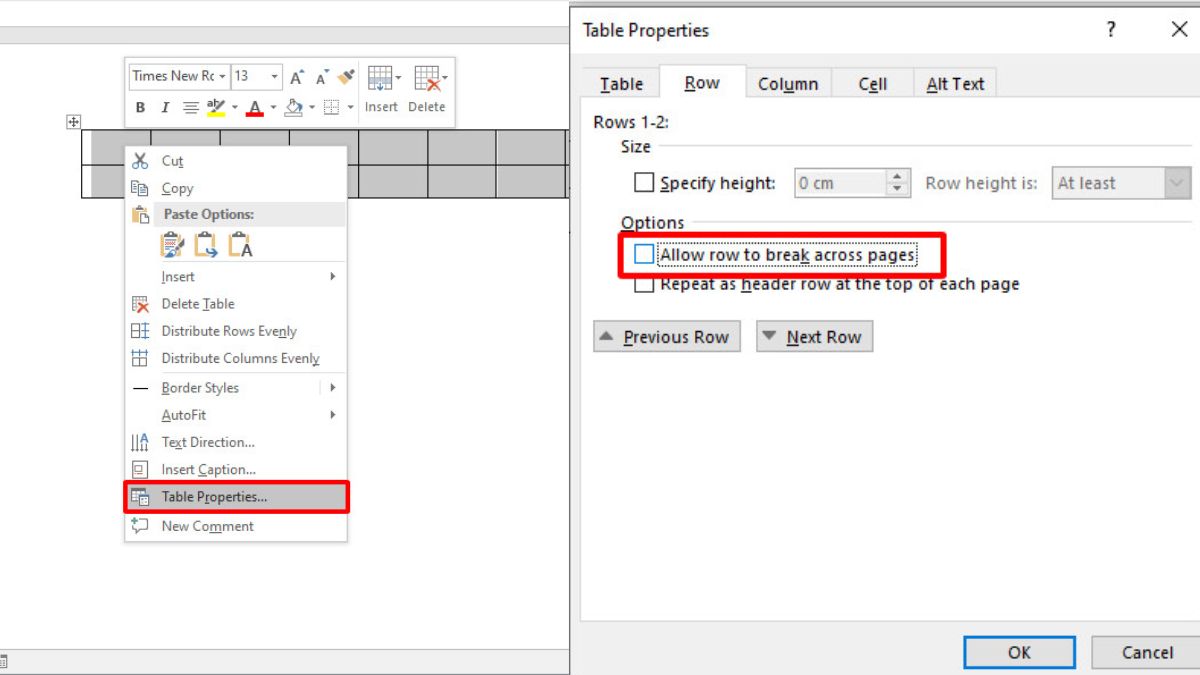Click the Next Row button

pos(814,337)
